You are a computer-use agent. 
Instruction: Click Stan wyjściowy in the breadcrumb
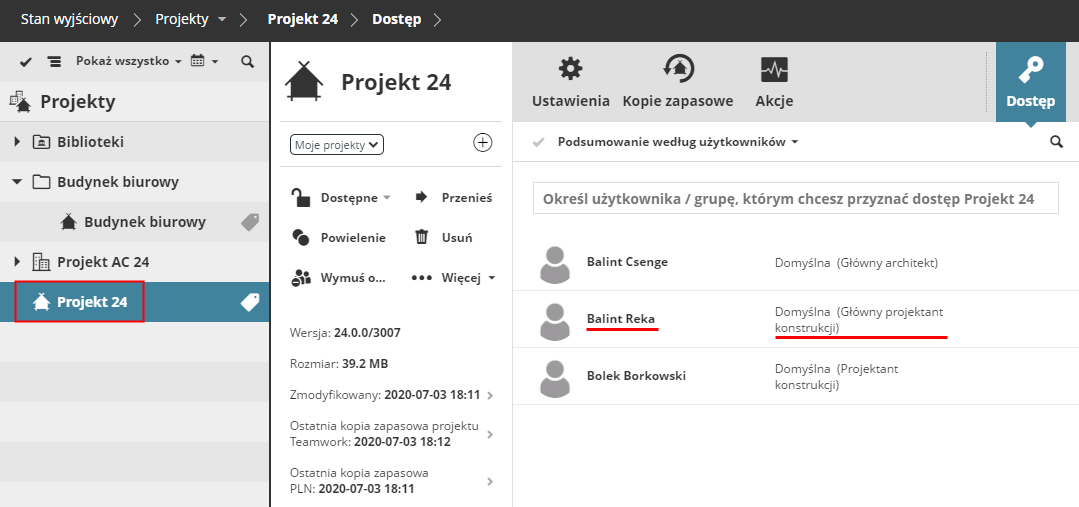[70, 19]
